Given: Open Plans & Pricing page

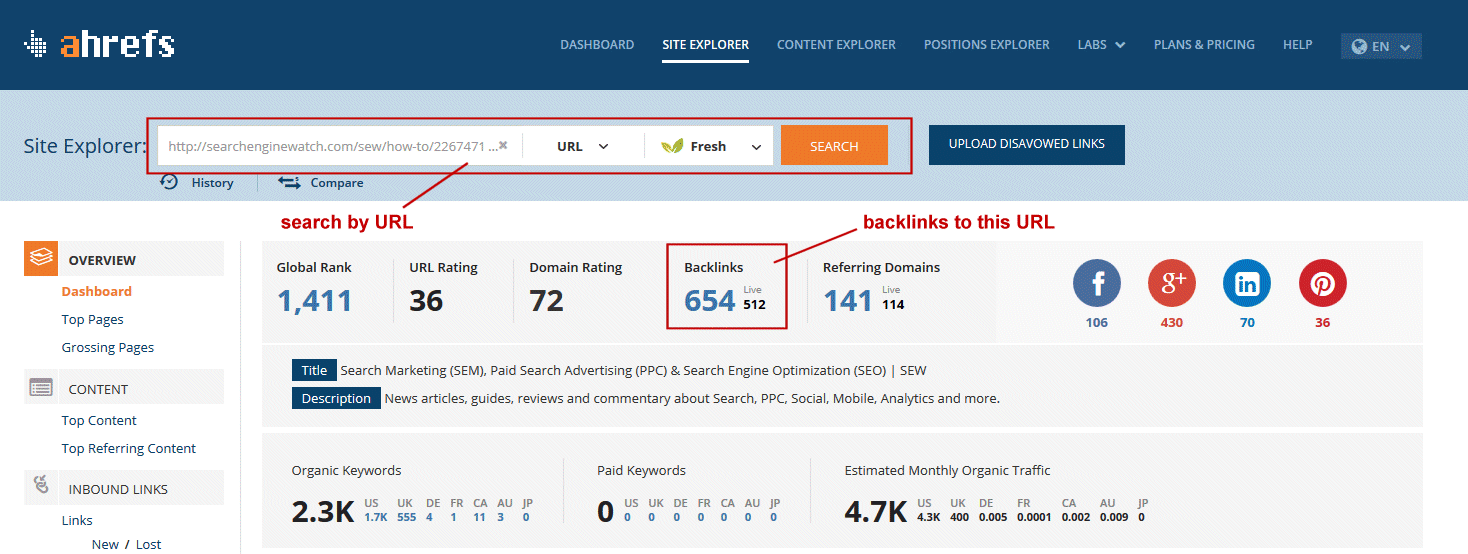Looking at the screenshot, I should (1204, 45).
